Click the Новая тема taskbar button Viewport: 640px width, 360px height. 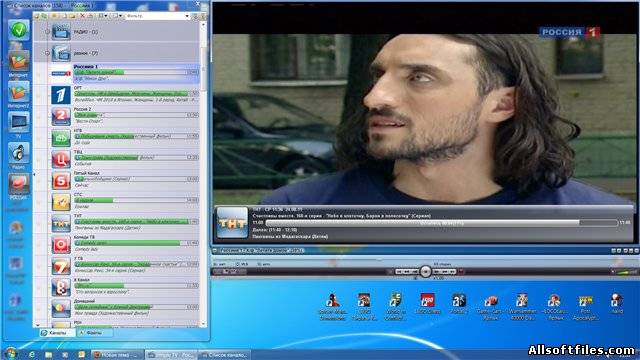point(117,355)
